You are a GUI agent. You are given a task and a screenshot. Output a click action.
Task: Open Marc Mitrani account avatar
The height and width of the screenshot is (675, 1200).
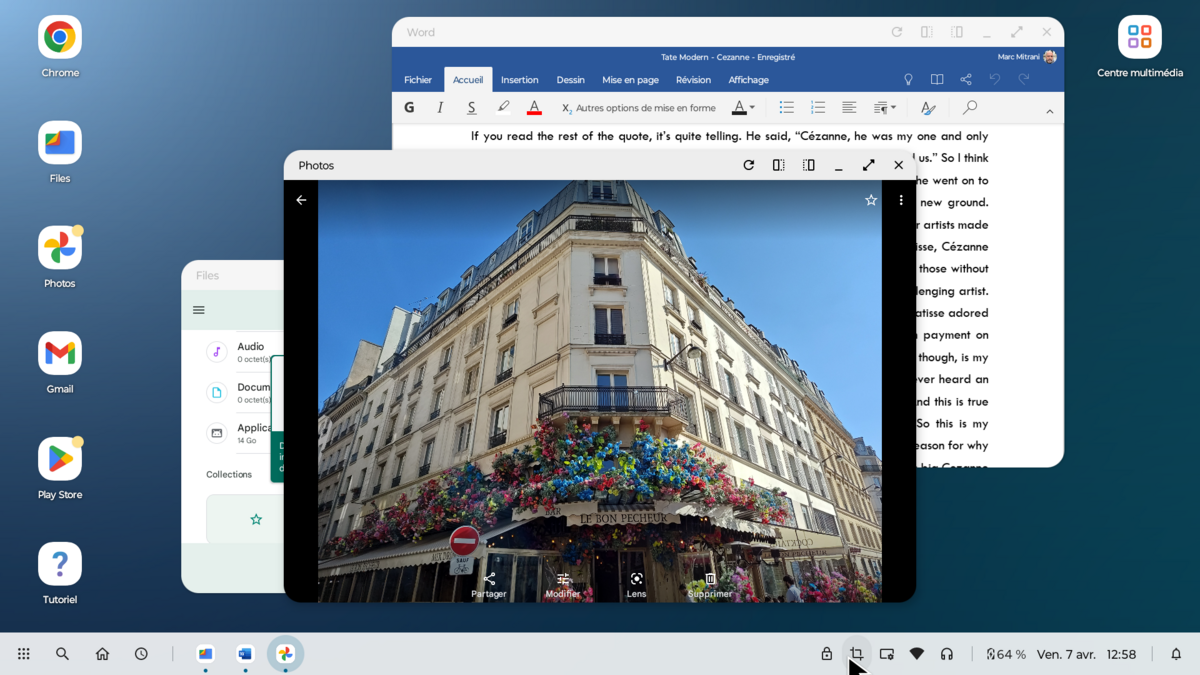pos(1049,57)
